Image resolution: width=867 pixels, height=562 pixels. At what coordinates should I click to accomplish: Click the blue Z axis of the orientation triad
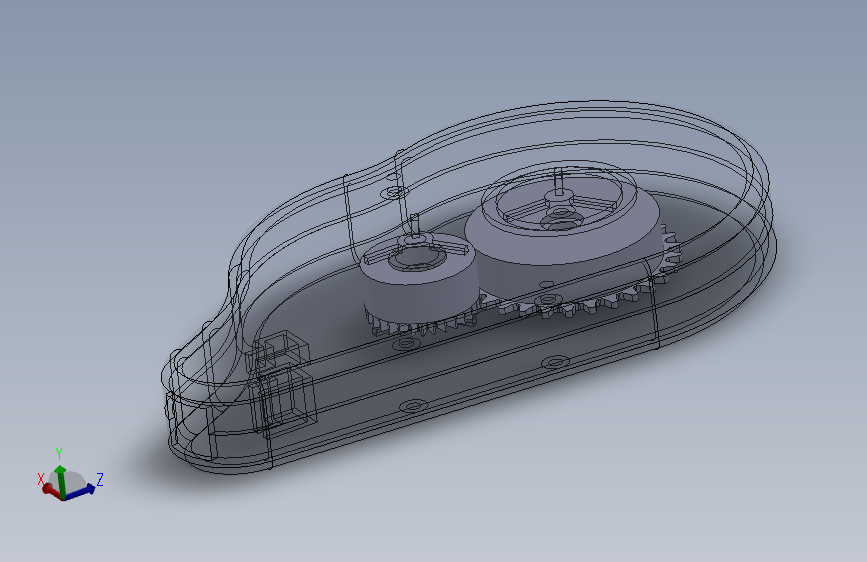81,491
